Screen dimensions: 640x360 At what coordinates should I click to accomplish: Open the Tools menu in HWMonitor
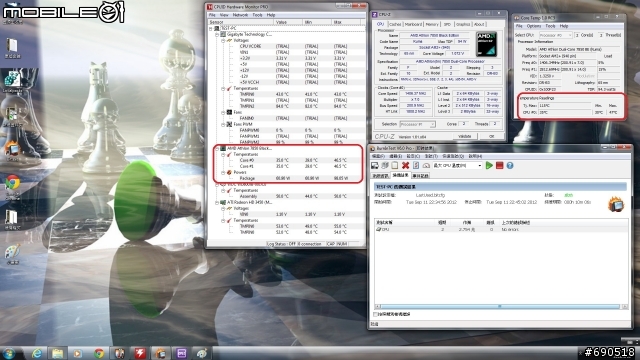(257, 15)
